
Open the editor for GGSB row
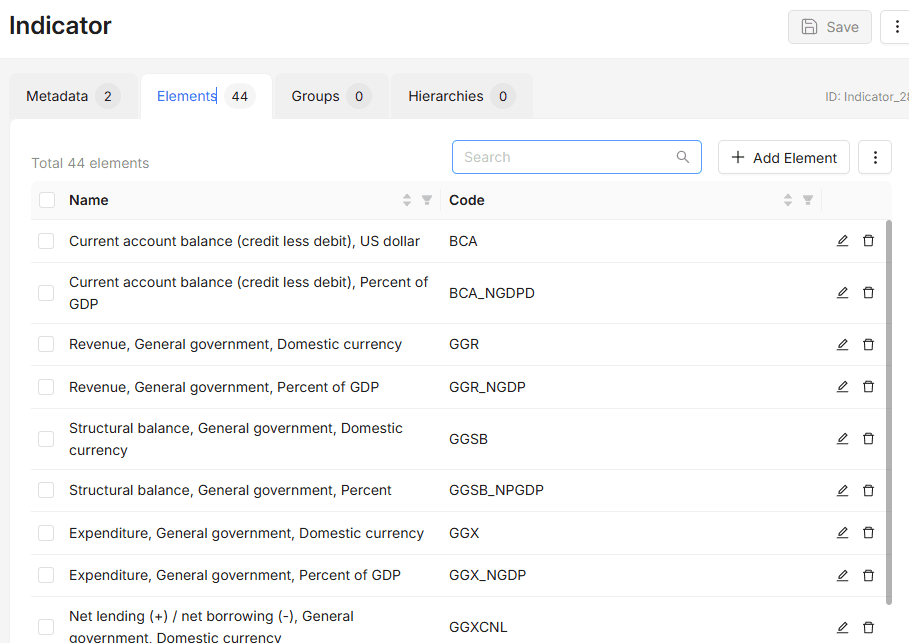point(842,439)
